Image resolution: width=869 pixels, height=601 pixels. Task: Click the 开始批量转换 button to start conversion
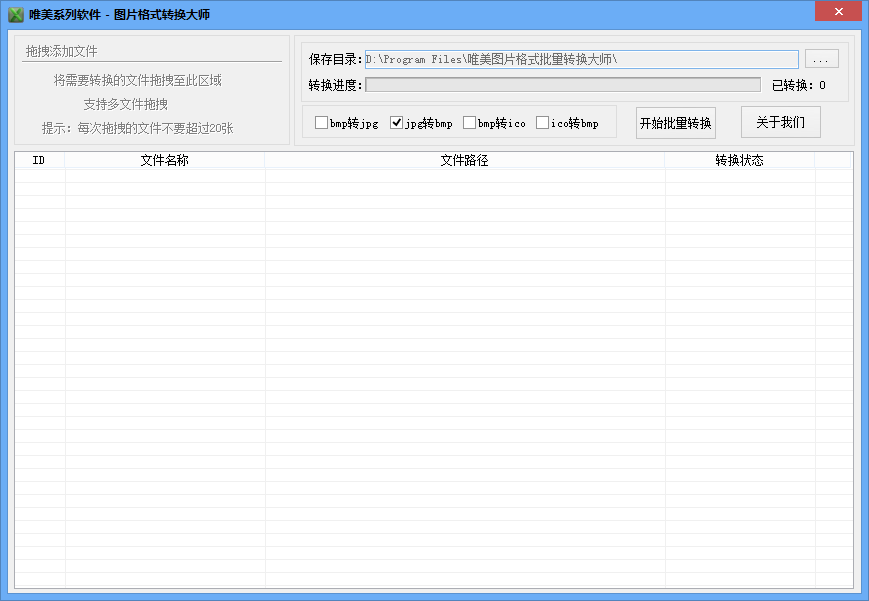point(674,122)
